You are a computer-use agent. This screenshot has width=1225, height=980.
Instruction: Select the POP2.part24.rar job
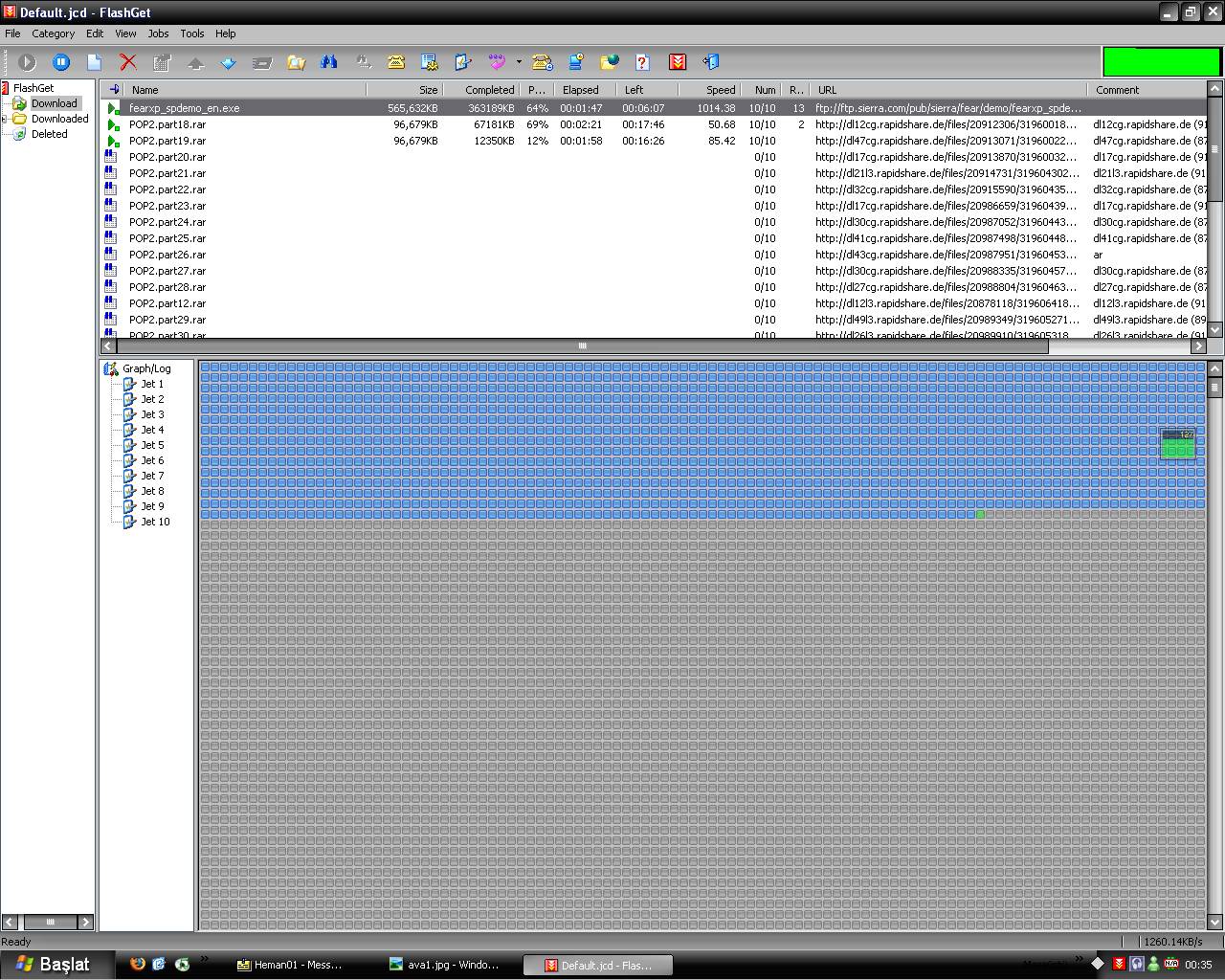(655, 222)
